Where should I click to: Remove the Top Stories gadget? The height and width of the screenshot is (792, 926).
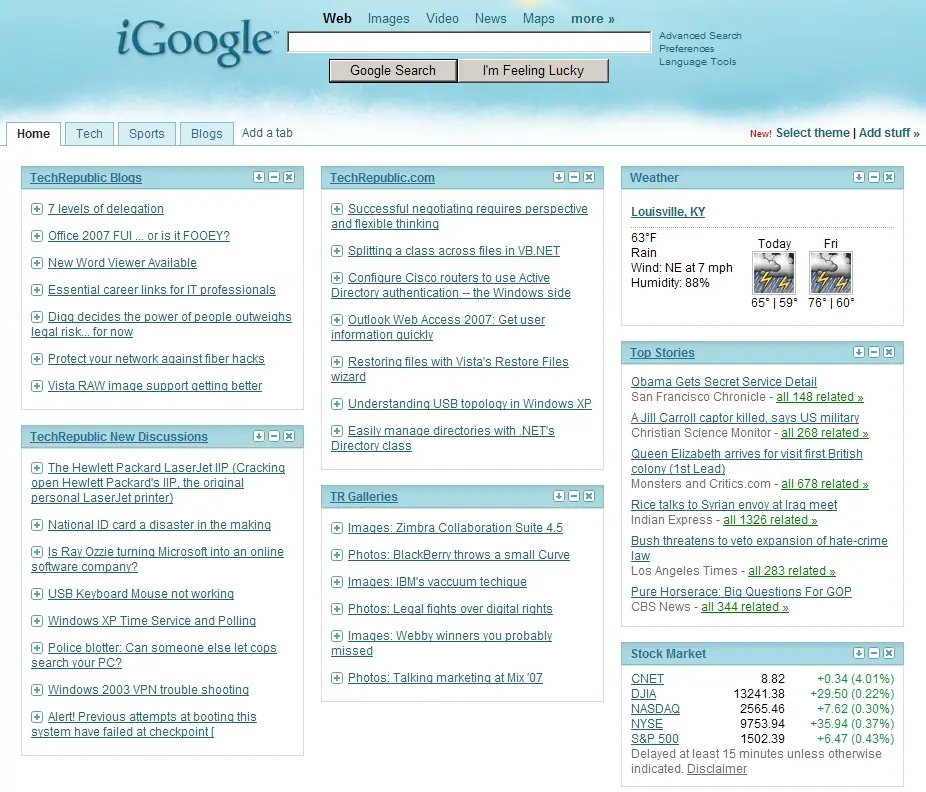coord(889,352)
